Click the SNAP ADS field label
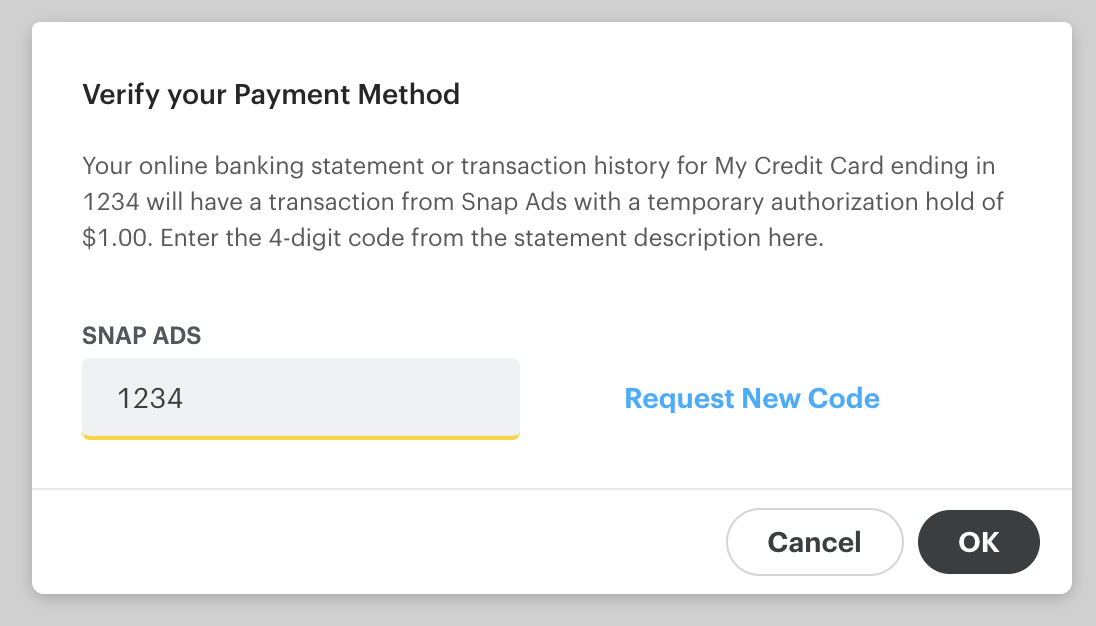Viewport: 1096px width, 626px height. (x=141, y=336)
